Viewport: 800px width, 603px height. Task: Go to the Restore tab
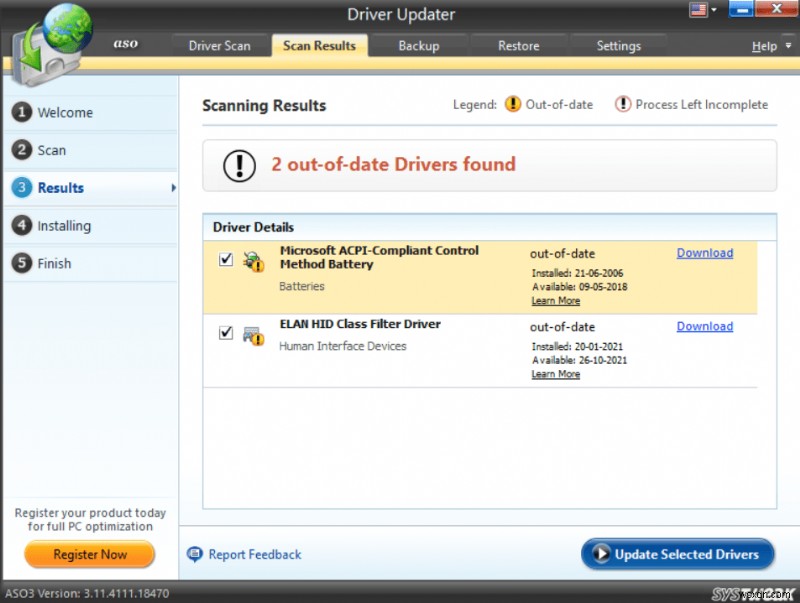coord(518,46)
